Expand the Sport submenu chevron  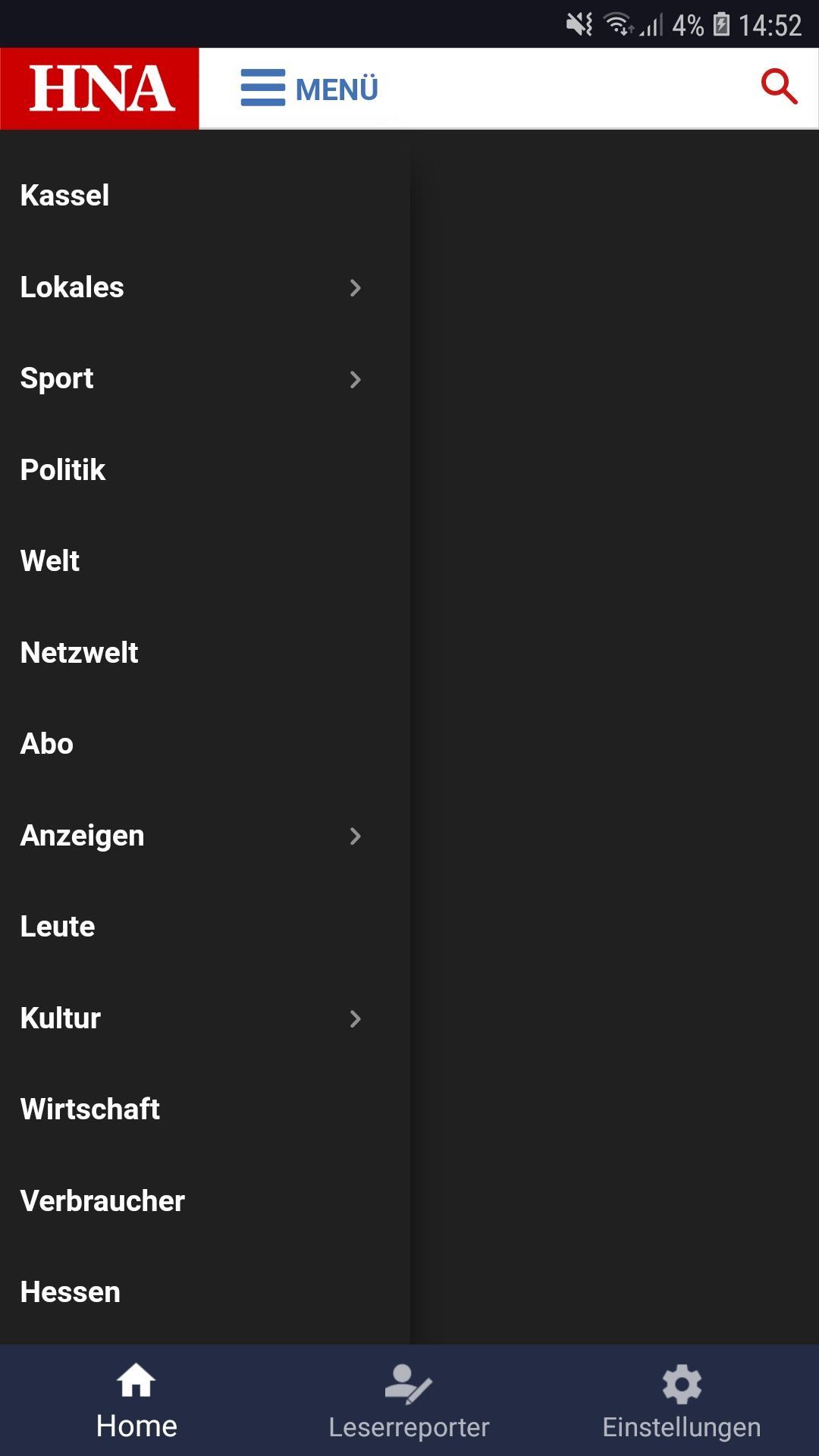(x=355, y=379)
